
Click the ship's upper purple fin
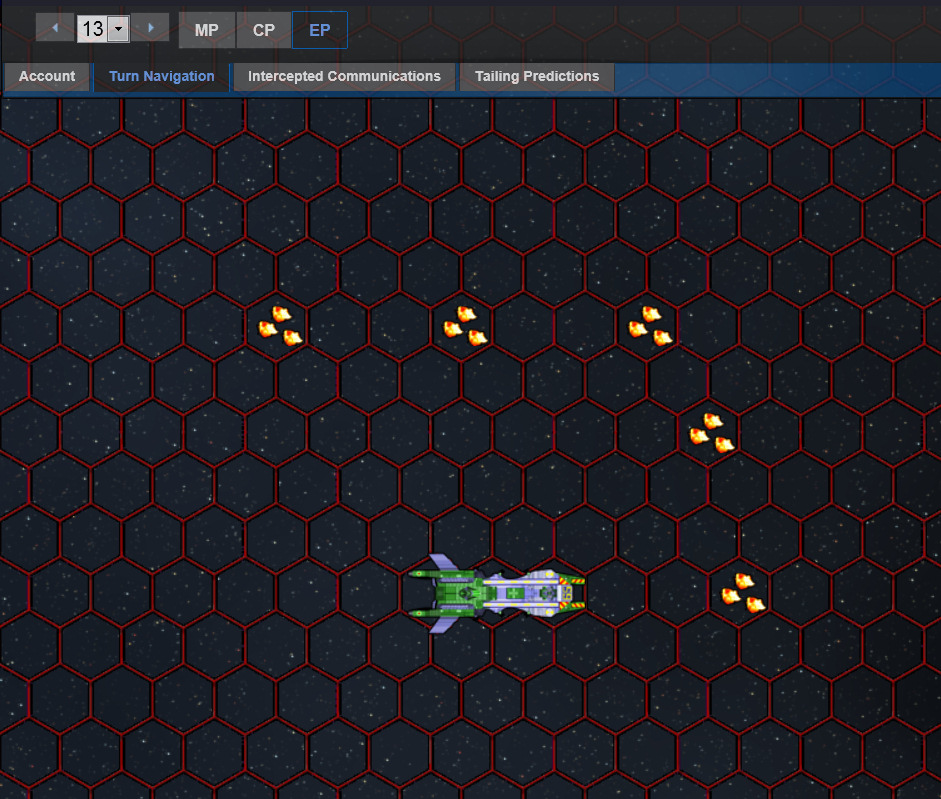pos(442,564)
